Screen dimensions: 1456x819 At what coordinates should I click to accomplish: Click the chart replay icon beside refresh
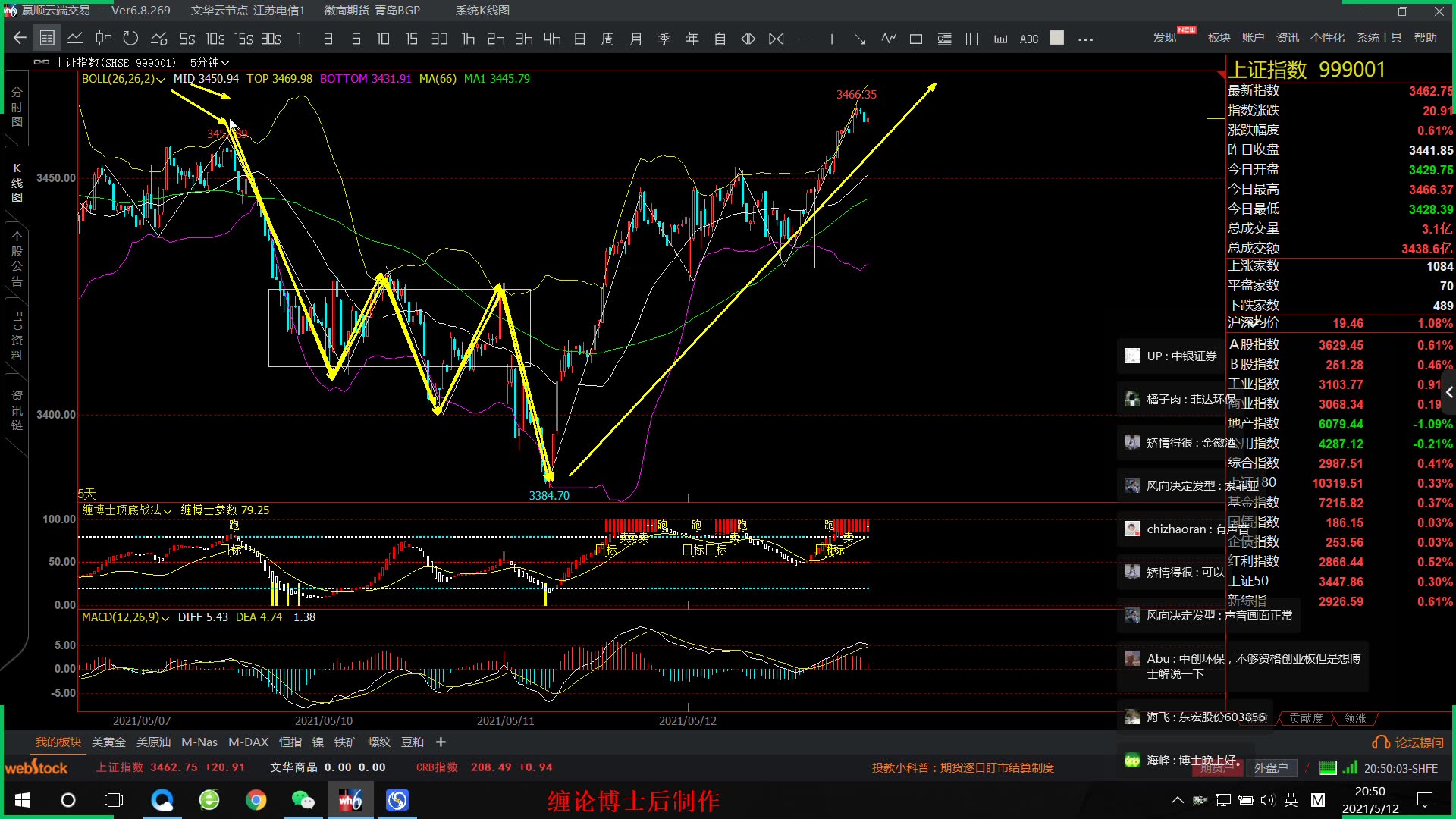click(158, 38)
